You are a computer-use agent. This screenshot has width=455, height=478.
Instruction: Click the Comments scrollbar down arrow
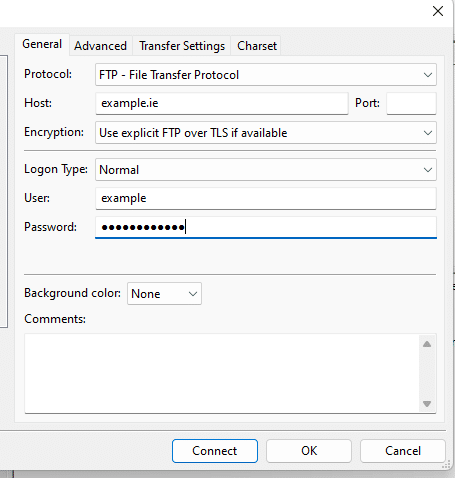[427, 404]
